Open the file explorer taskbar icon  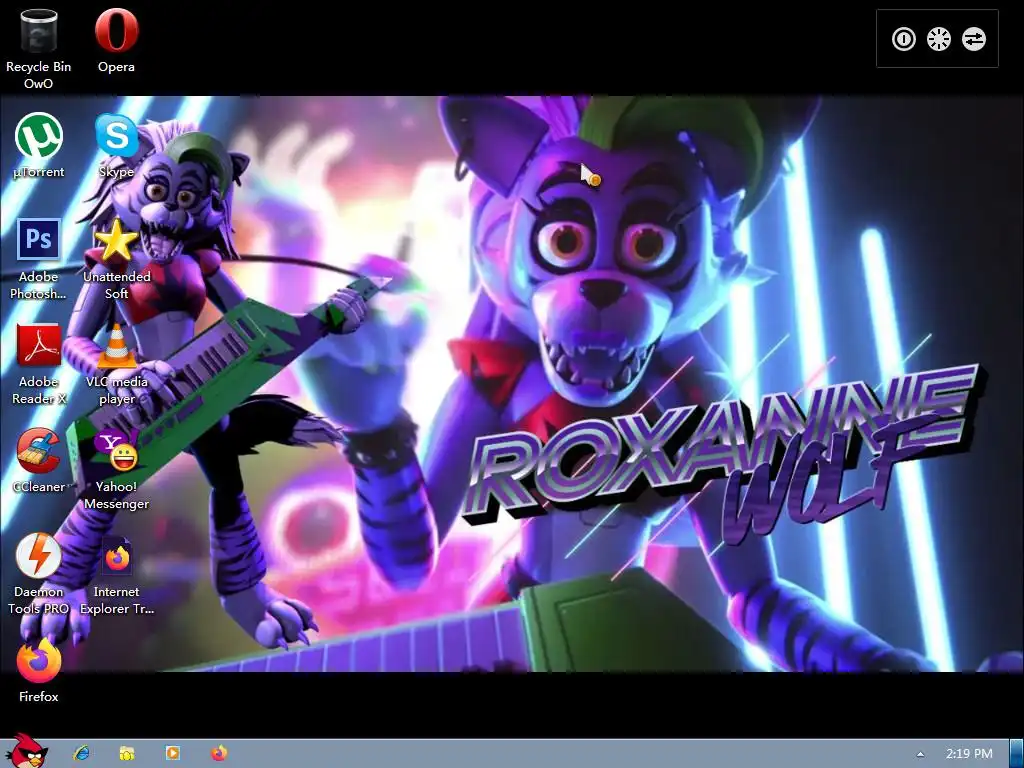pyautogui.click(x=127, y=753)
